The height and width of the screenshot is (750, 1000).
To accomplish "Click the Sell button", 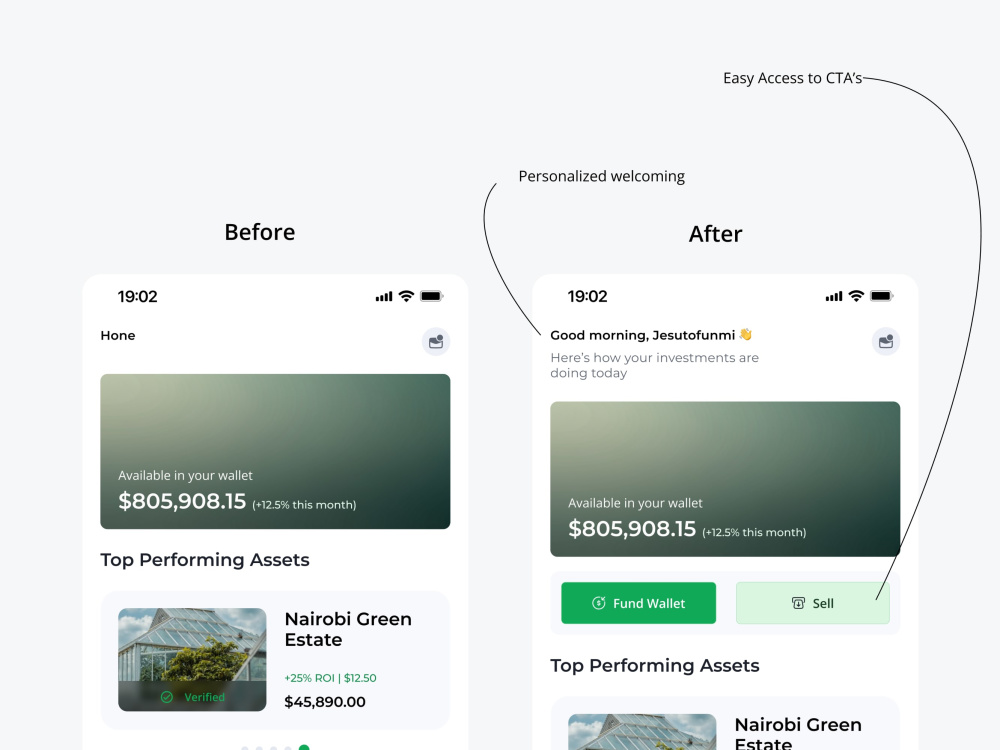I will [812, 603].
